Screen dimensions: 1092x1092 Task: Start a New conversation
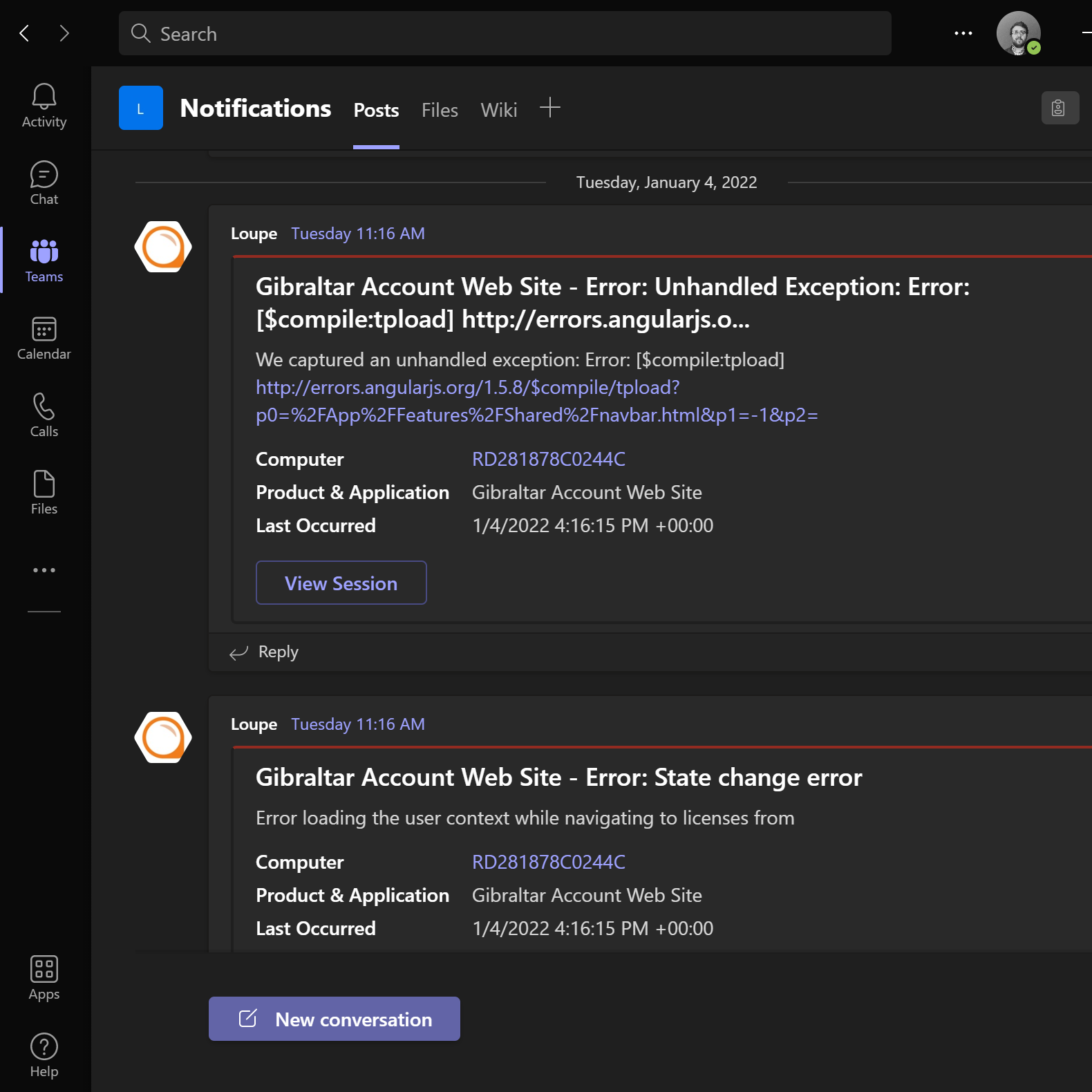335,1019
